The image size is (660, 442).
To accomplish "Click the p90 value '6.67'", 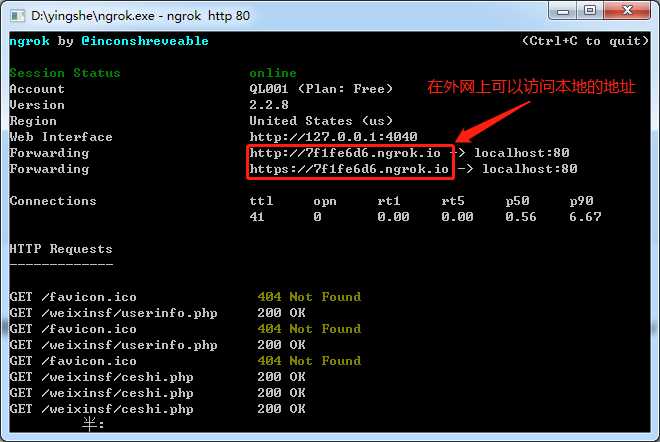I will tap(585, 217).
